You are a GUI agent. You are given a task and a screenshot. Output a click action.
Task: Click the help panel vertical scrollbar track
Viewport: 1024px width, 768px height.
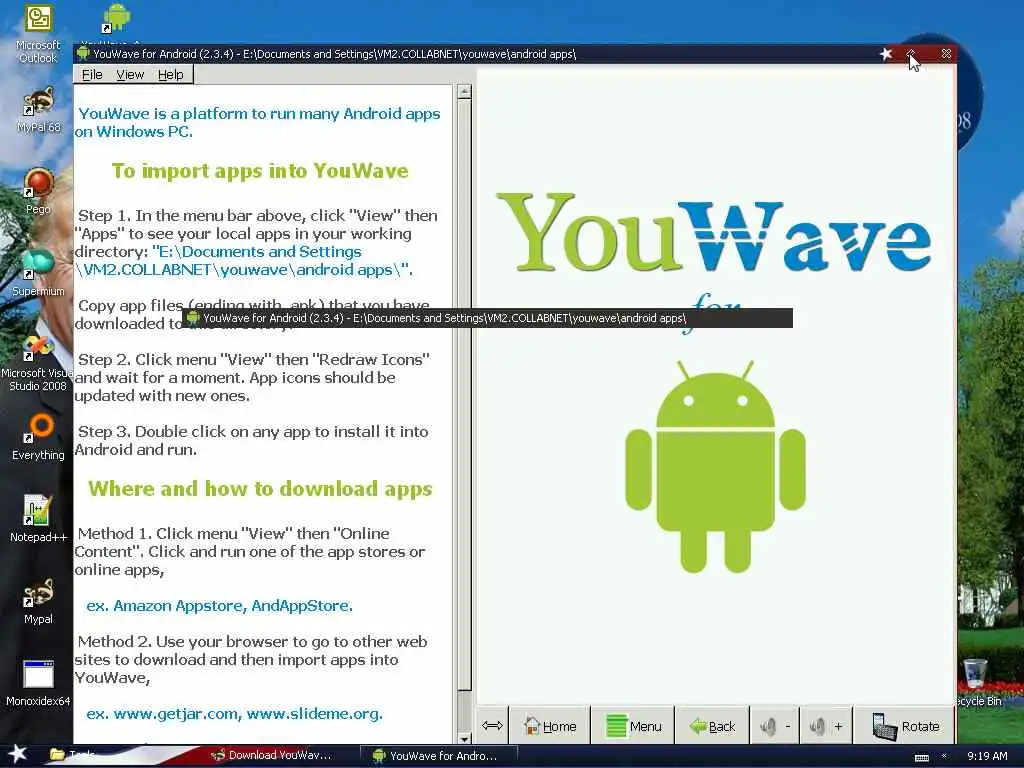464,392
